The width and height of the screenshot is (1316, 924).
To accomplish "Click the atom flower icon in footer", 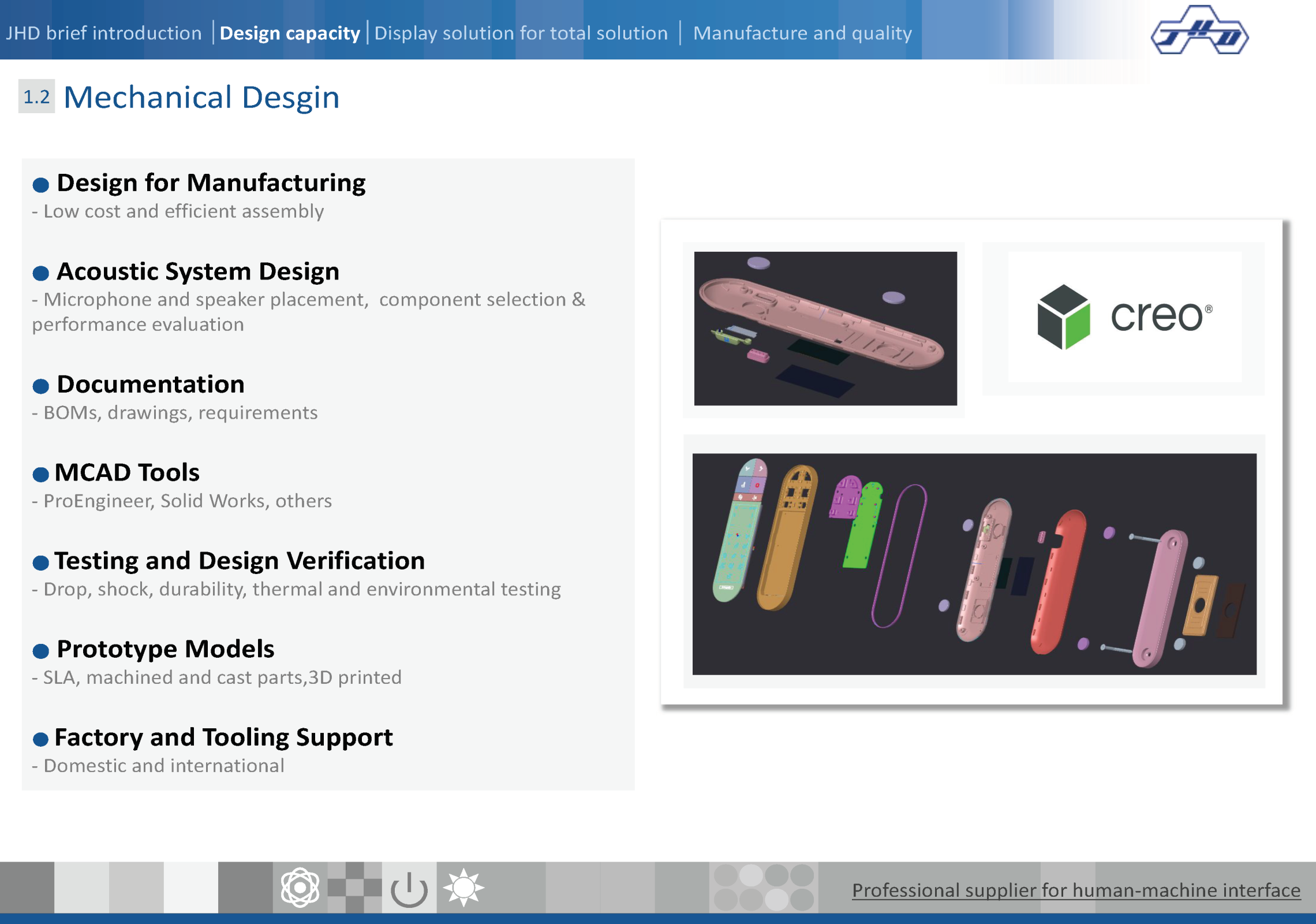I will [300, 888].
